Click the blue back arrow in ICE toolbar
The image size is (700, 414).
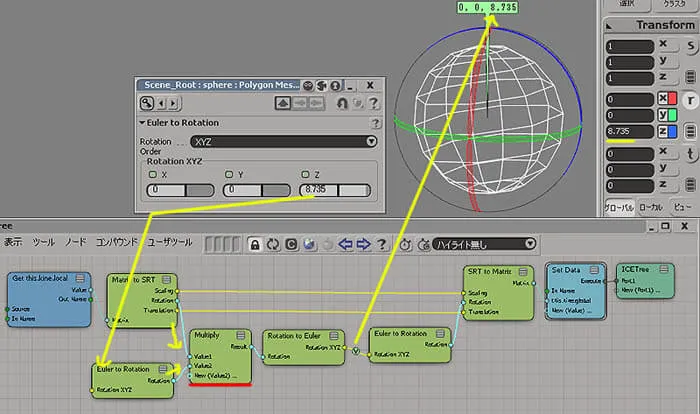tap(345, 244)
